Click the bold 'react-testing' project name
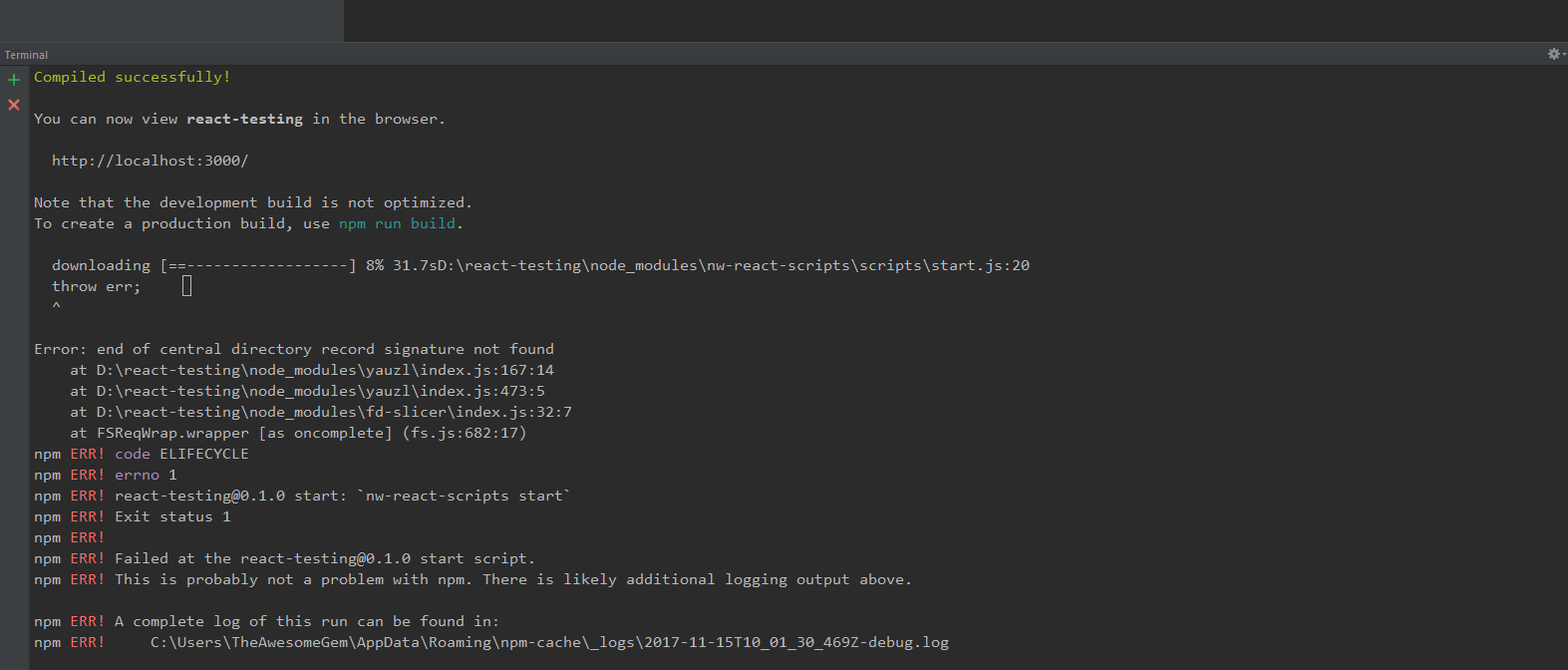 click(x=245, y=119)
